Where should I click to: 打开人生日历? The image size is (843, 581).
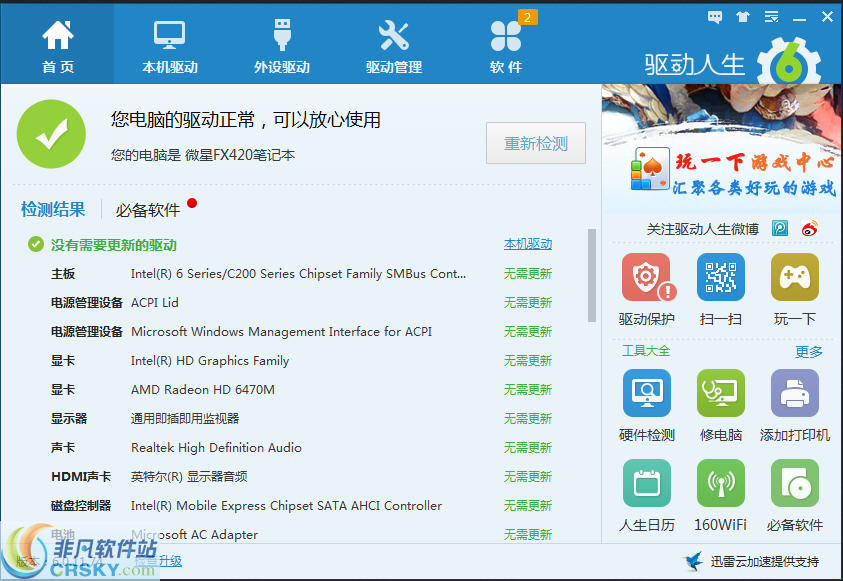tap(647, 483)
